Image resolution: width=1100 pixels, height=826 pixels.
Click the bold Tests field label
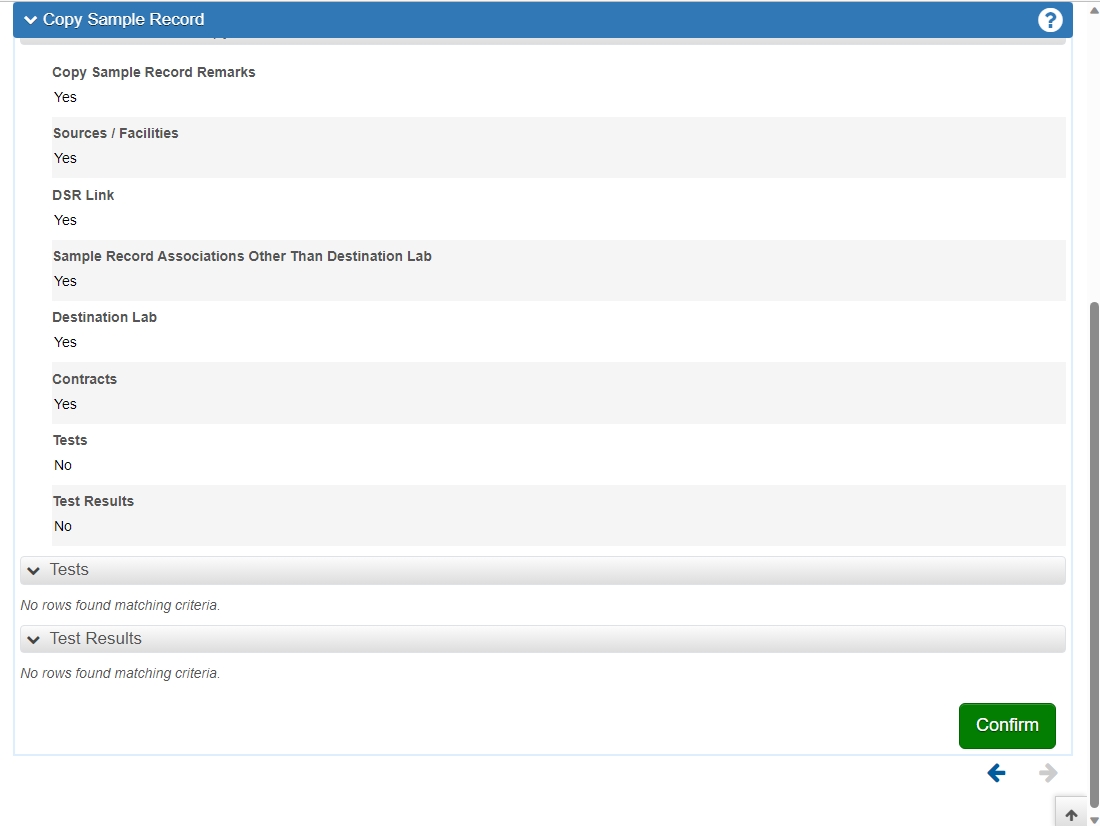[x=69, y=440]
